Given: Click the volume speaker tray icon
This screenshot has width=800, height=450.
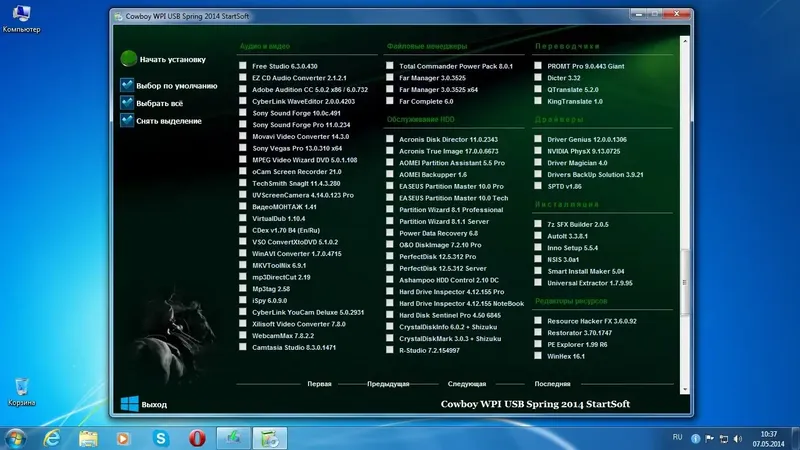Looking at the screenshot, I should 738,439.
